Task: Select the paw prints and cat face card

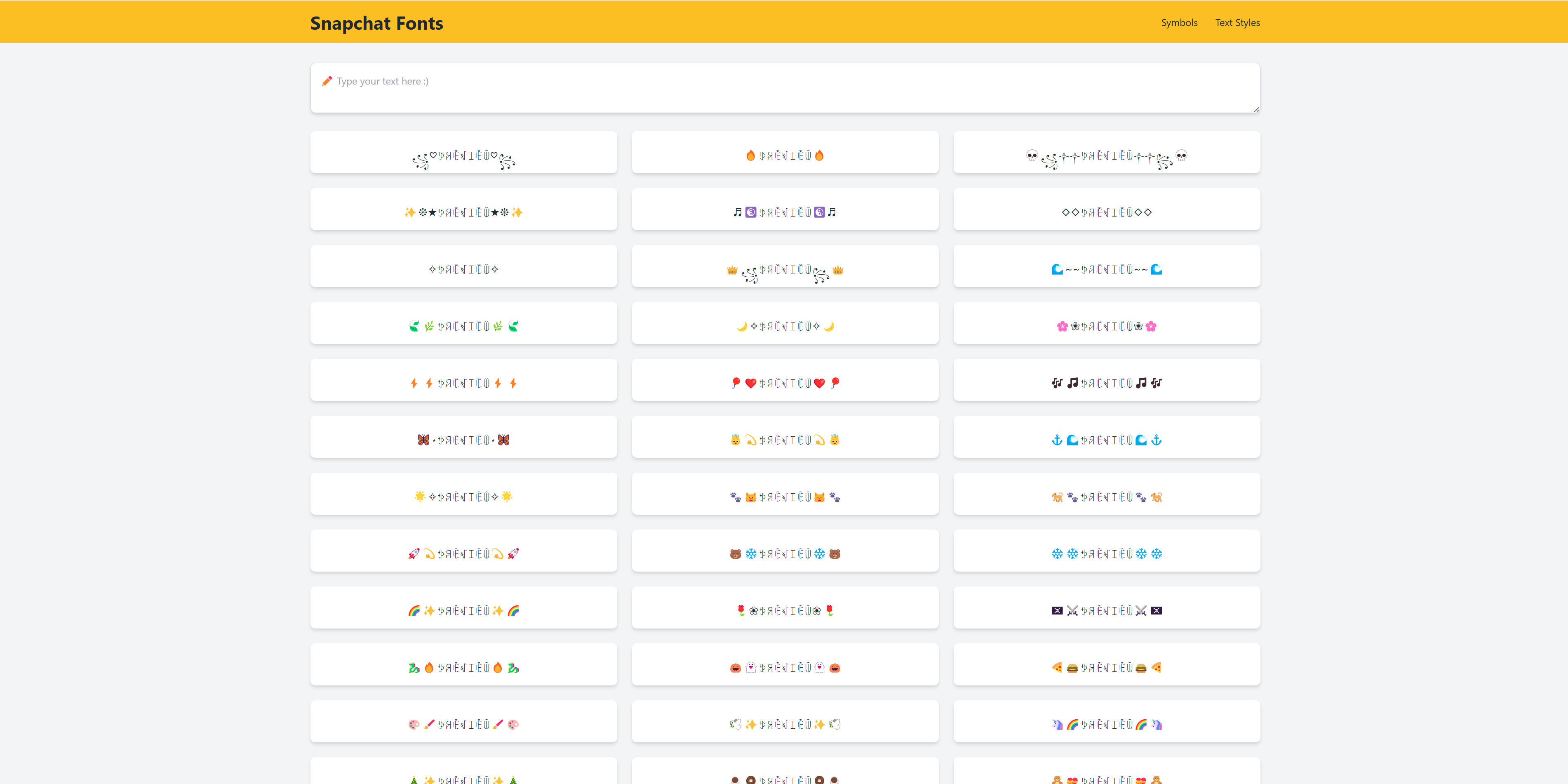Action: (785, 494)
